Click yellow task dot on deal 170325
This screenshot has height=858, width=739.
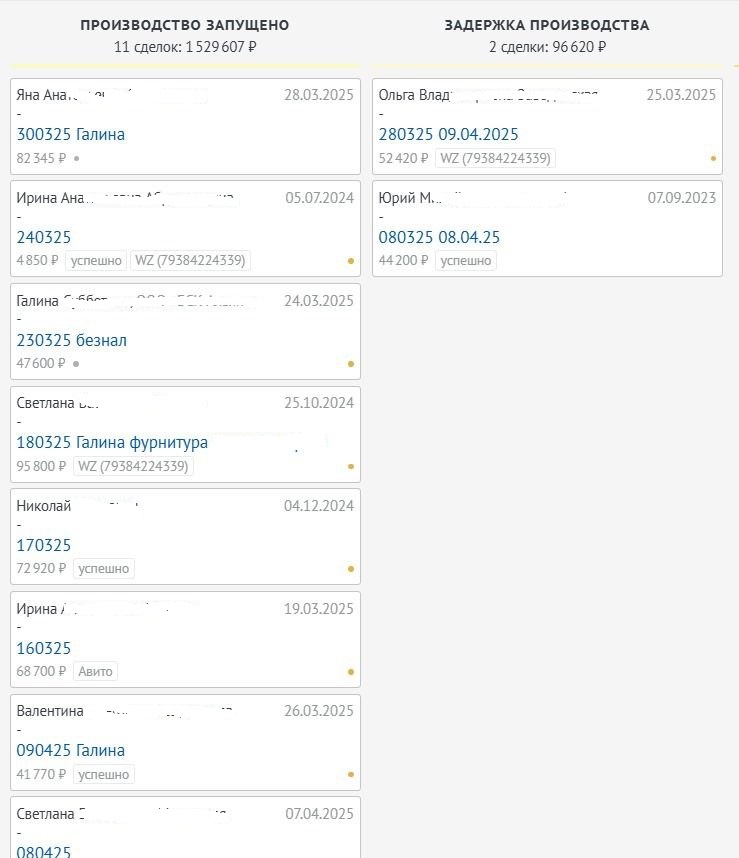(351, 569)
